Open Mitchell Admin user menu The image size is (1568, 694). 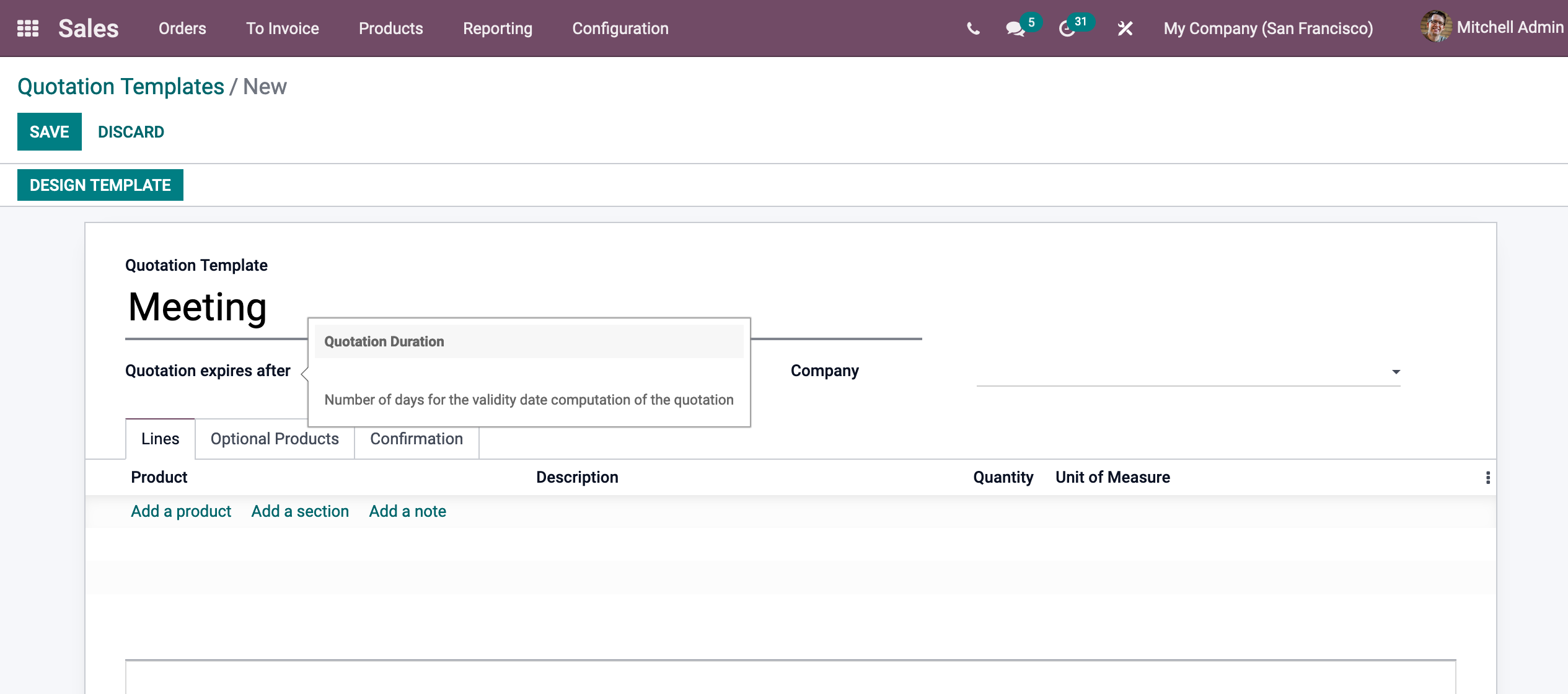(x=1494, y=27)
